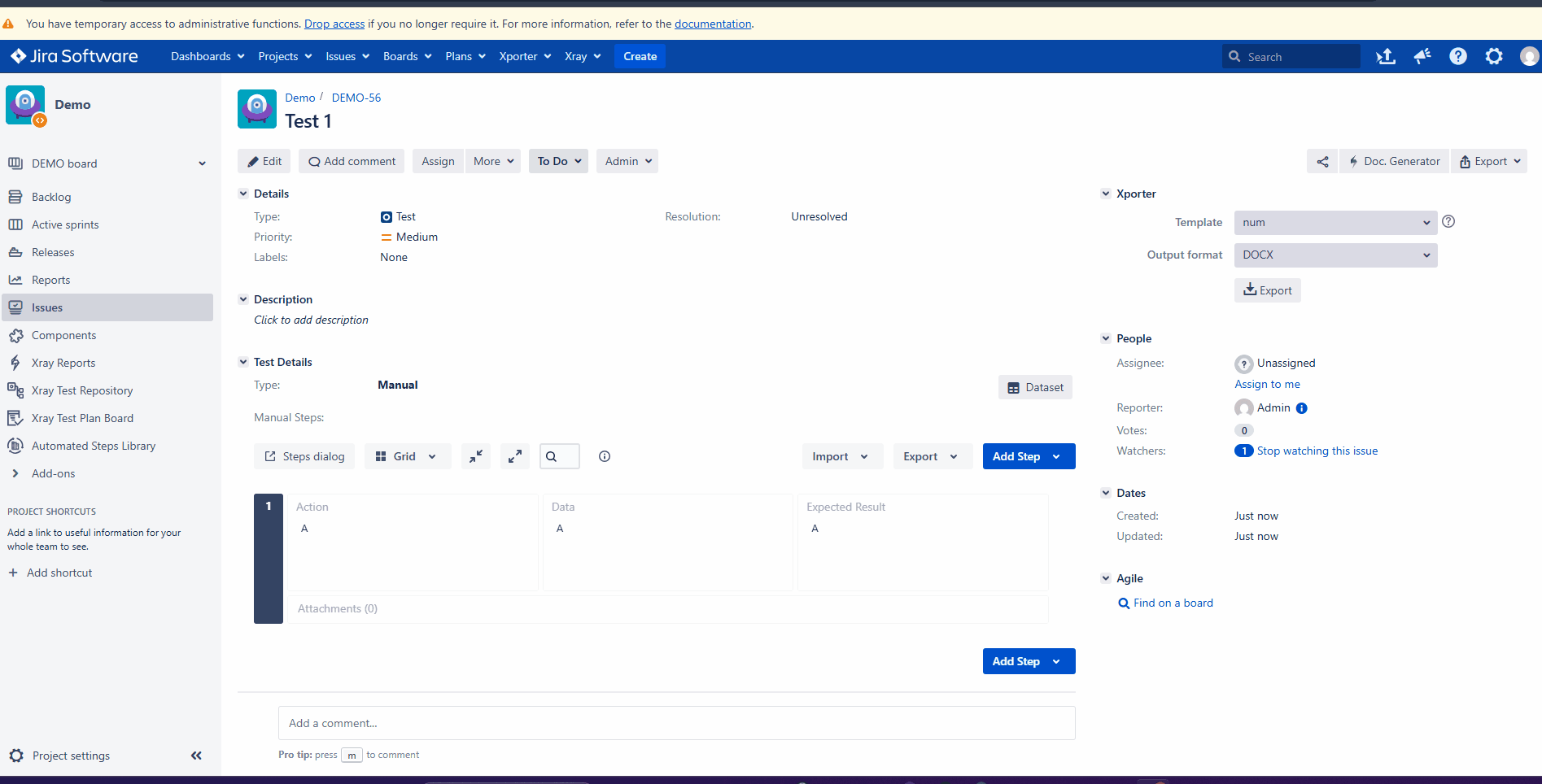Click the Search field in header
This screenshot has width=1542, height=784.
pos(1291,56)
